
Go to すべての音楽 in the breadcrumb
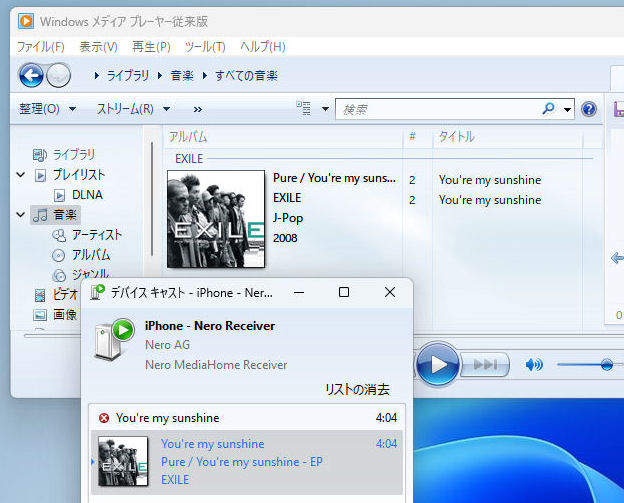[246, 75]
